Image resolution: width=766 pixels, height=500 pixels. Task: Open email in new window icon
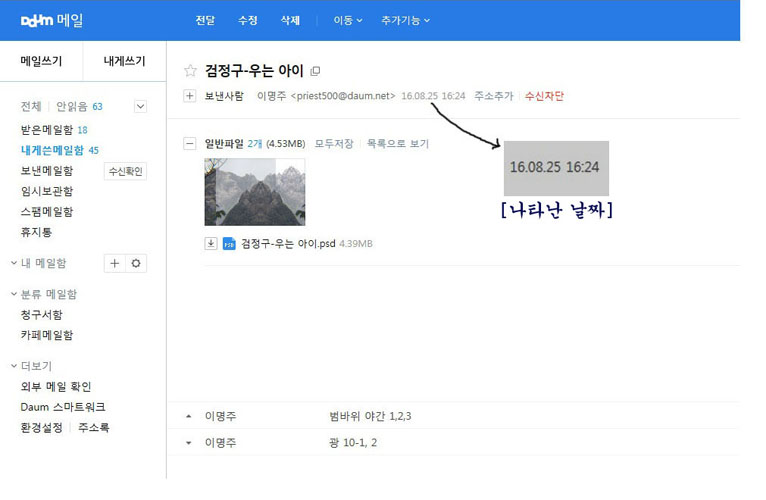(316, 71)
